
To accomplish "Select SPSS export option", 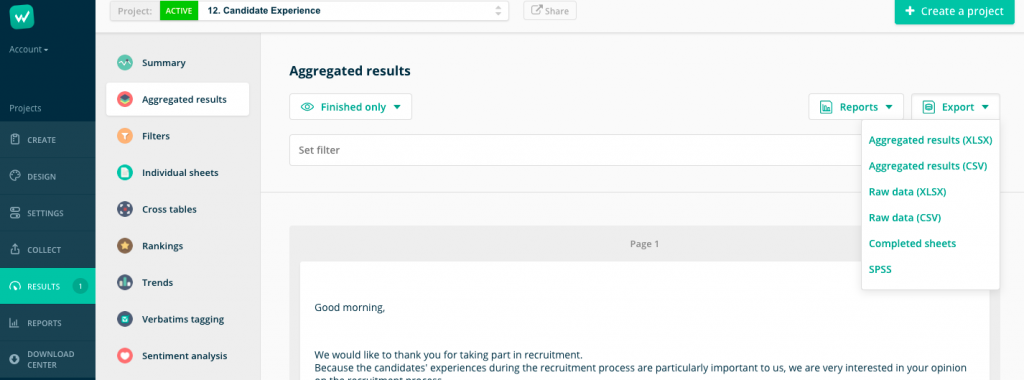I will (x=880, y=269).
